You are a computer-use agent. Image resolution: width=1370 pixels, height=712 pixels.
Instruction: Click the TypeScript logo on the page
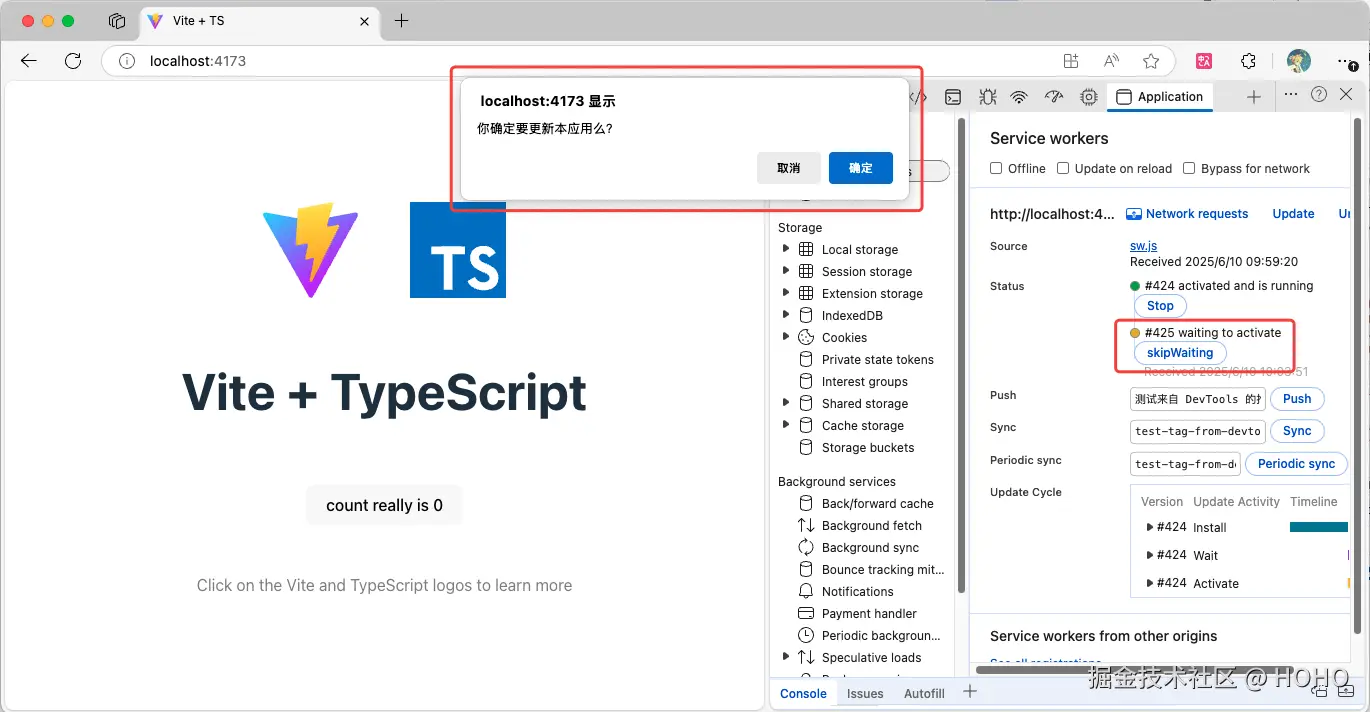458,250
